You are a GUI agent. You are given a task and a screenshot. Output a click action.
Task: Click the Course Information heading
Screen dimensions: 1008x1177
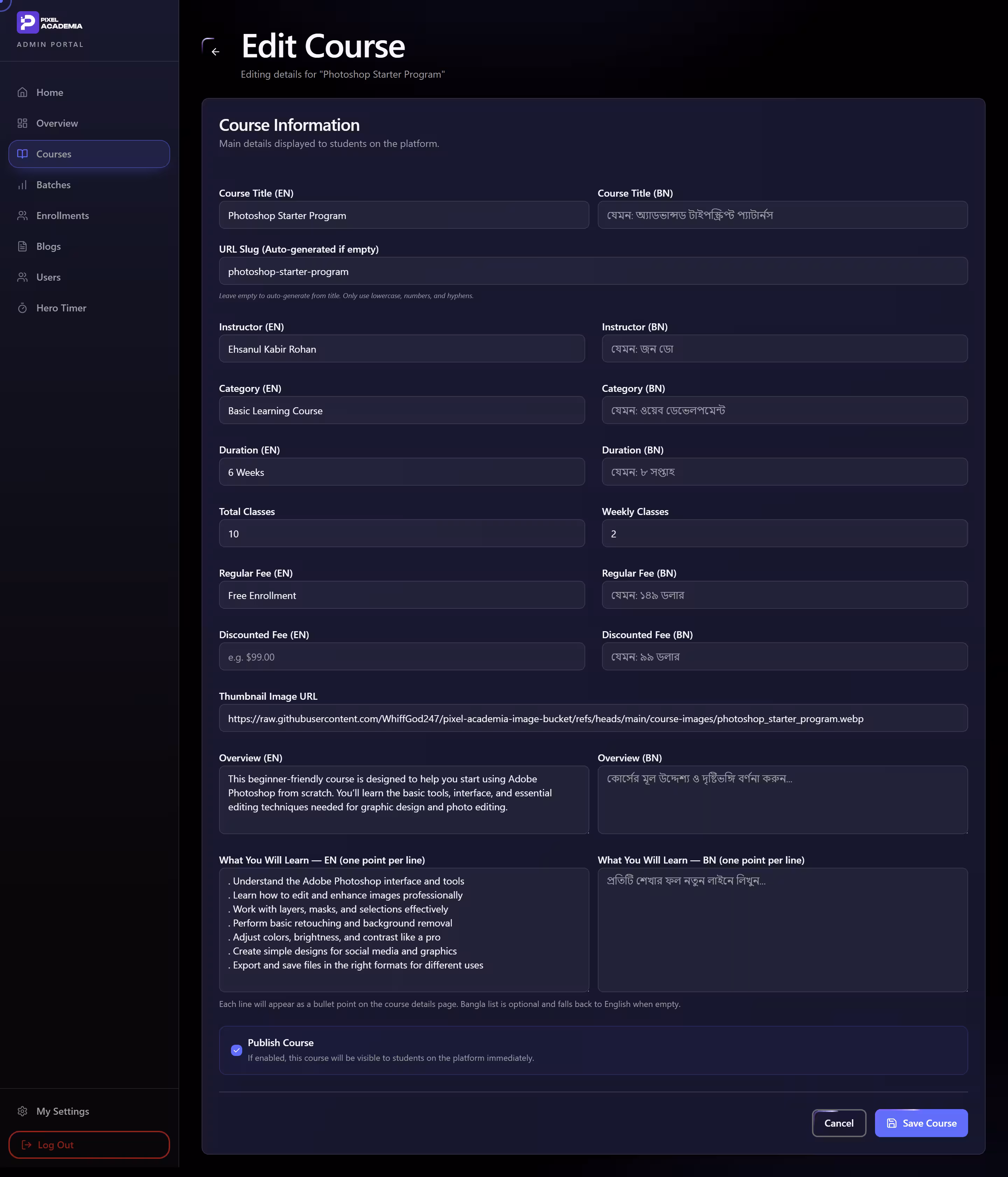289,125
